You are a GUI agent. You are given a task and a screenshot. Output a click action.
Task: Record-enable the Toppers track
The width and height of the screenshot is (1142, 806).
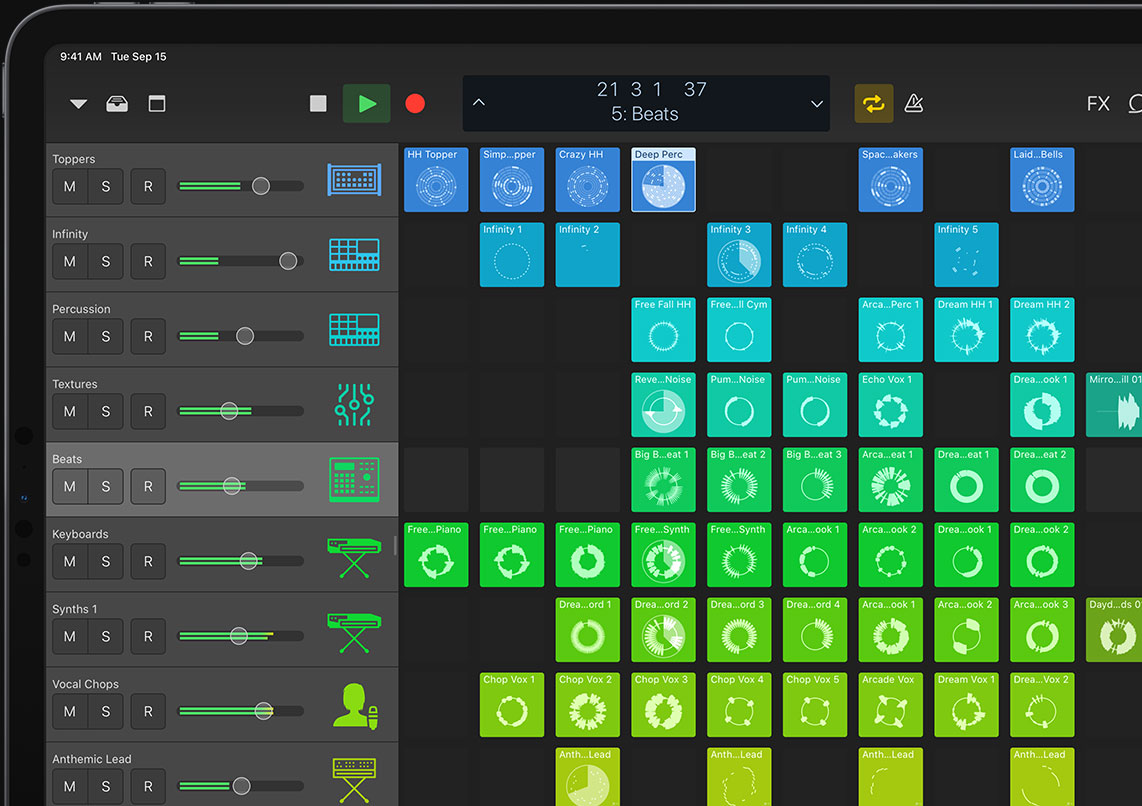tap(148, 186)
